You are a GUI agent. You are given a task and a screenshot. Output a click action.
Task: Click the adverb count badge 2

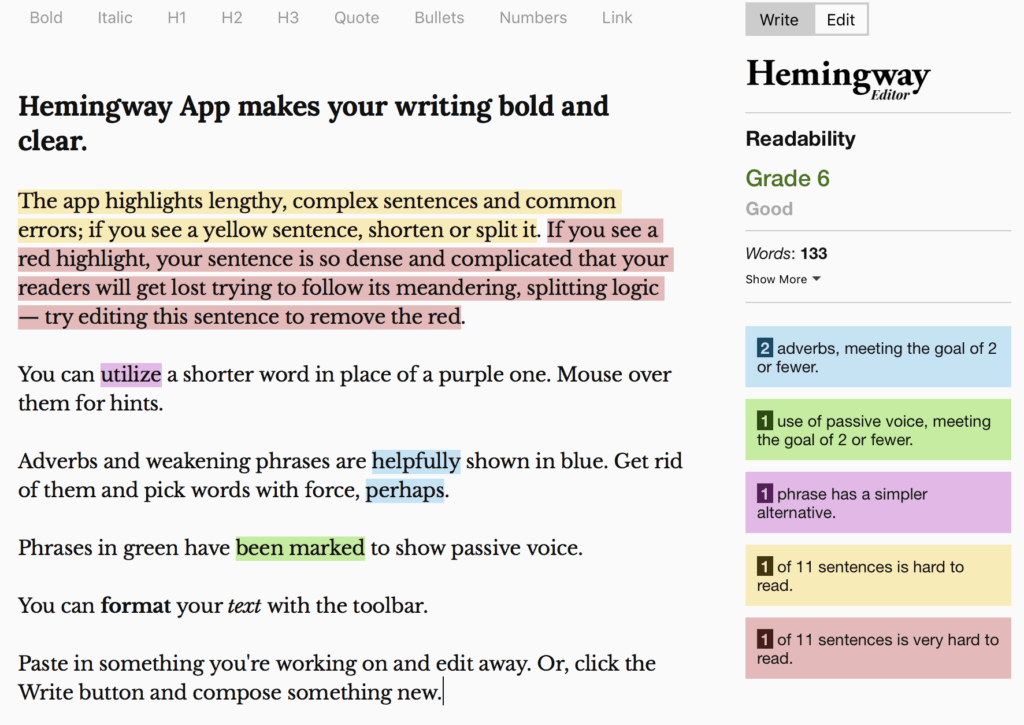(x=765, y=347)
